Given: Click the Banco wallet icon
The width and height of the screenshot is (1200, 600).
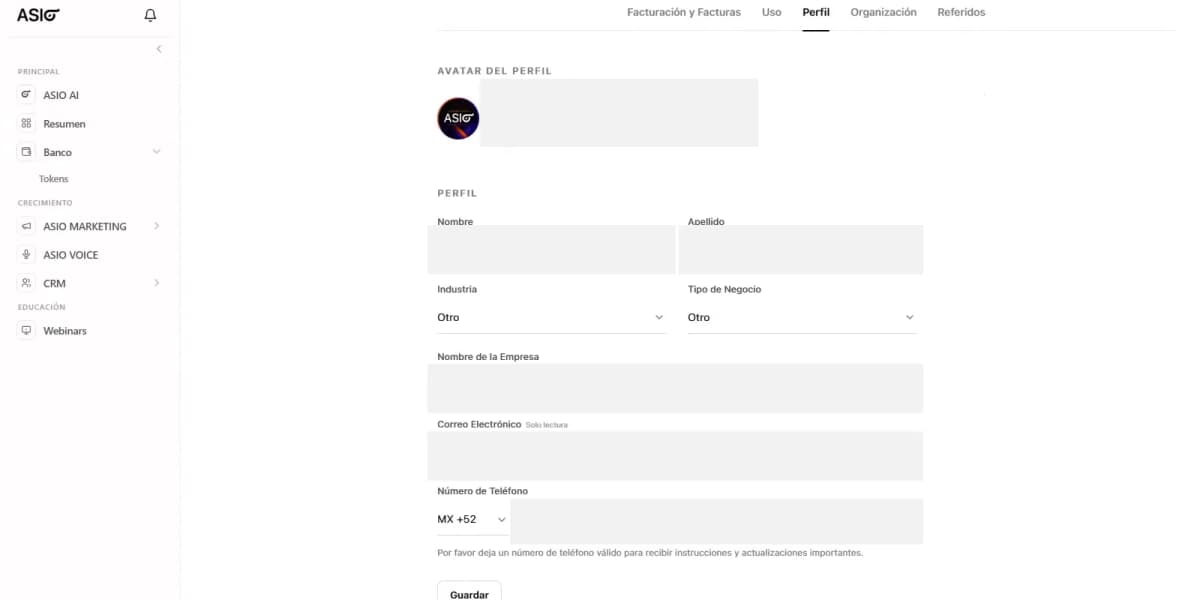Looking at the screenshot, I should (27, 152).
